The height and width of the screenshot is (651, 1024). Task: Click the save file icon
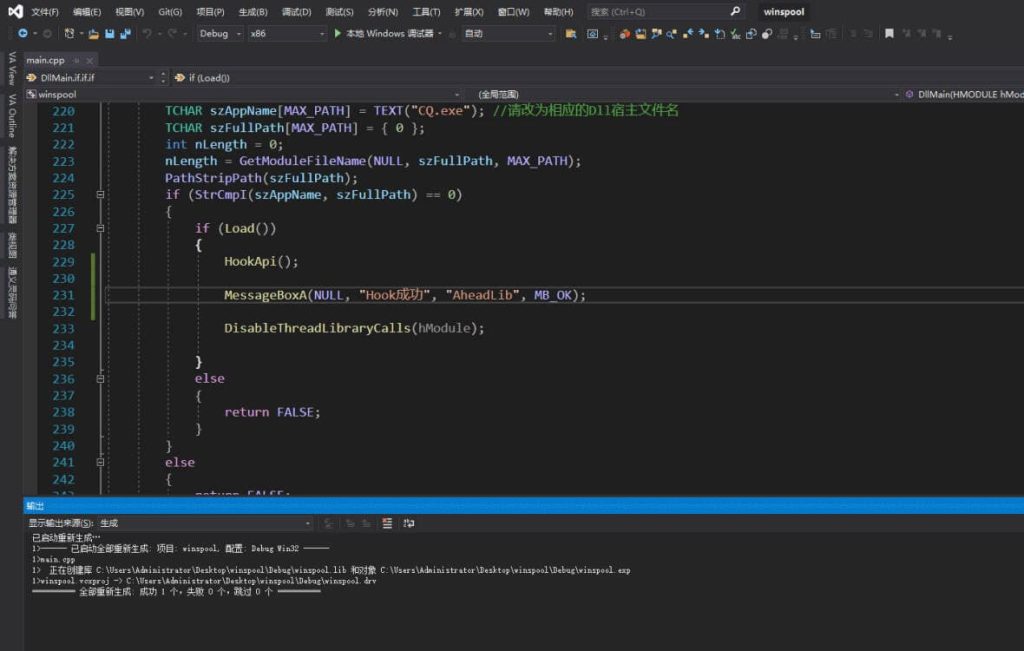109,33
